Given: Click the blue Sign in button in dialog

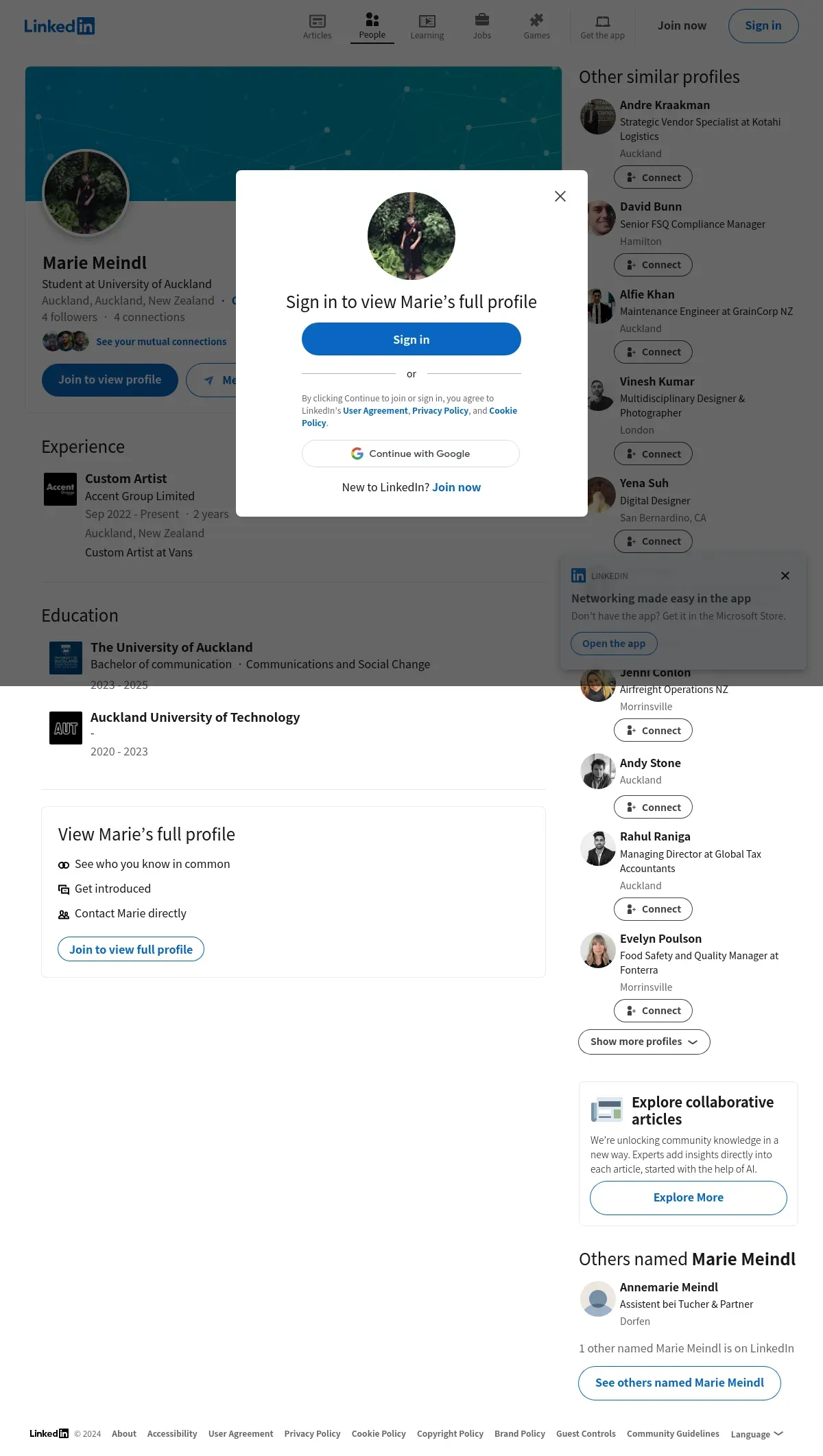Looking at the screenshot, I should coord(411,339).
